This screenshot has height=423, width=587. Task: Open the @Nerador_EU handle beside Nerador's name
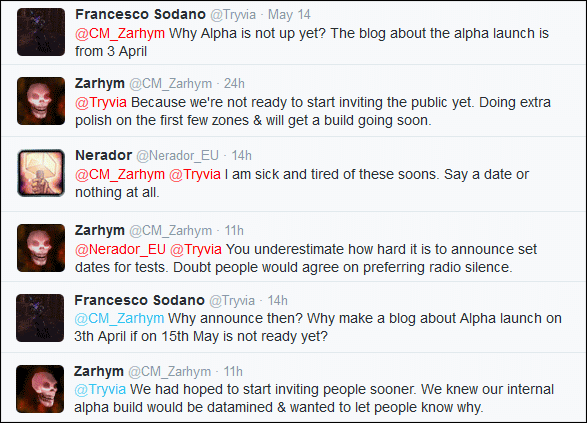tap(177, 156)
